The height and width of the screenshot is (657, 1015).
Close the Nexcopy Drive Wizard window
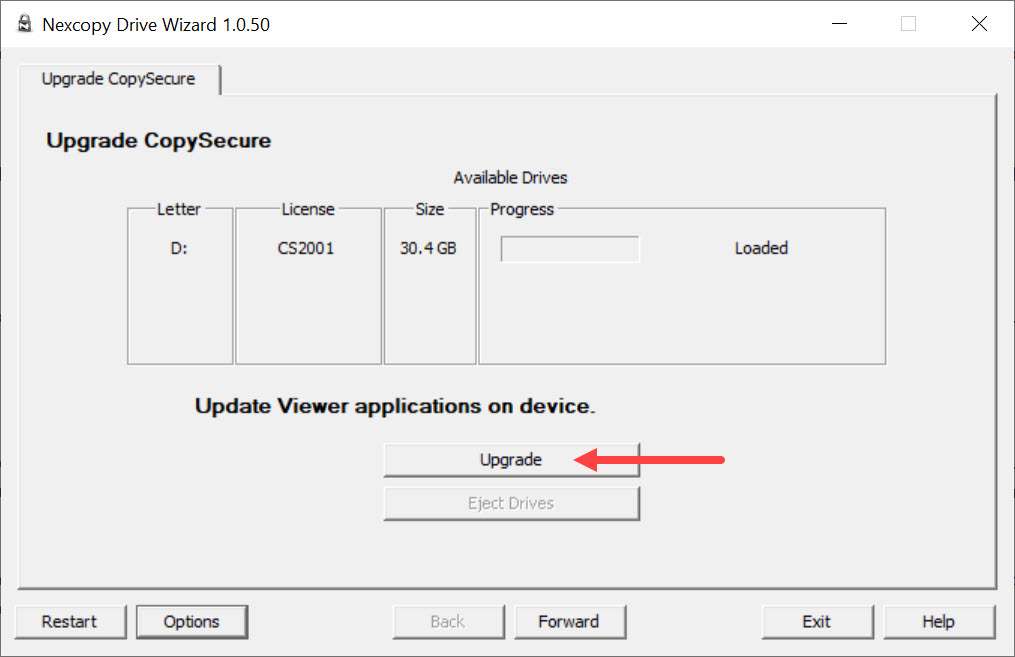point(979,24)
